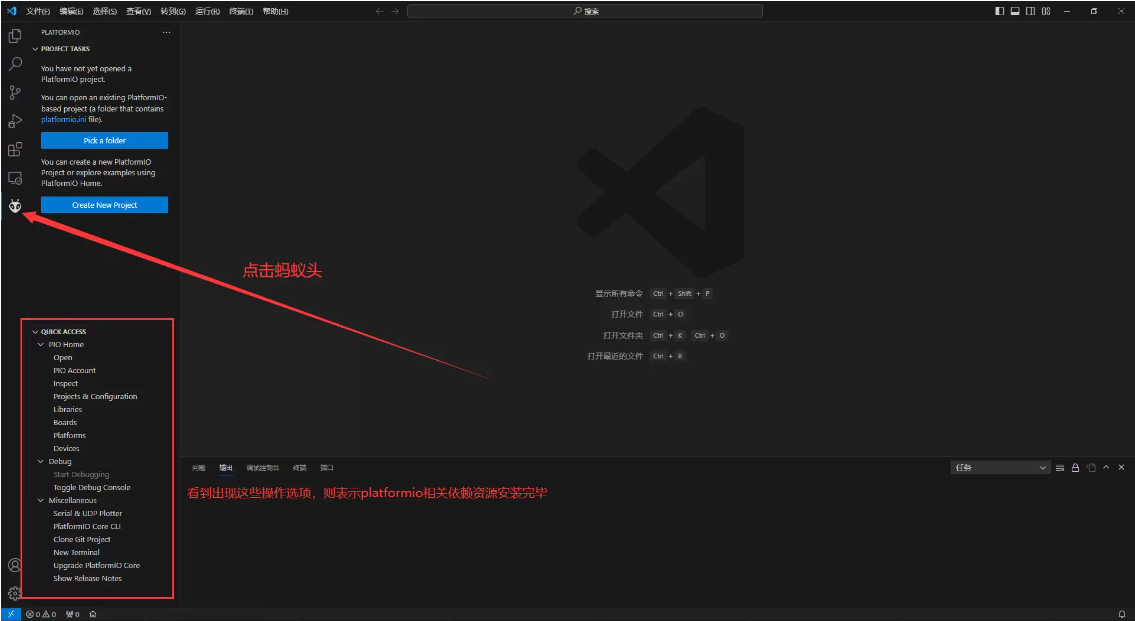The width and height of the screenshot is (1135, 621).
Task: Maximize the panel with the up chevron
Action: coord(1106,468)
